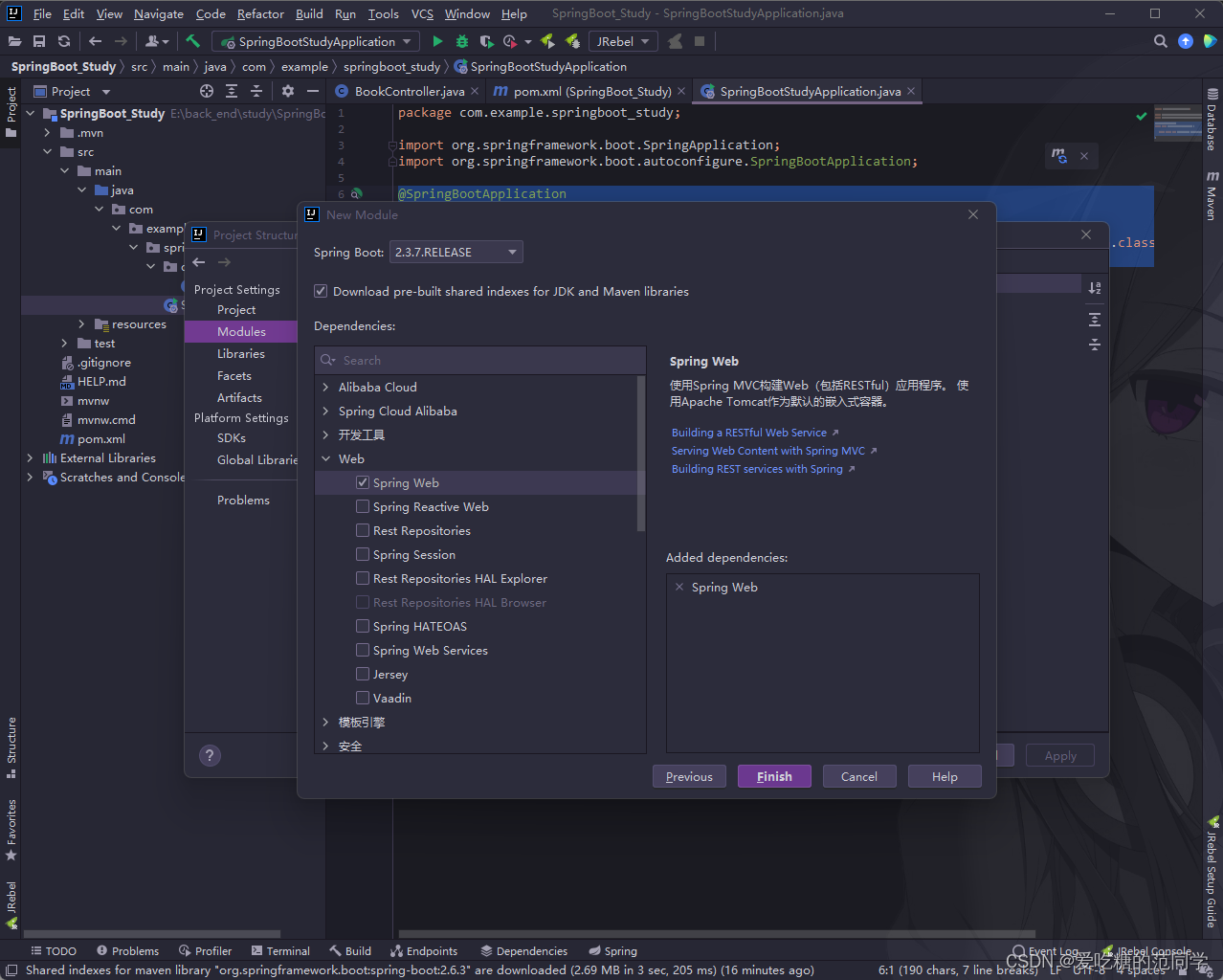Click the back arrow in Project Structure
The image size is (1223, 980).
click(199, 262)
